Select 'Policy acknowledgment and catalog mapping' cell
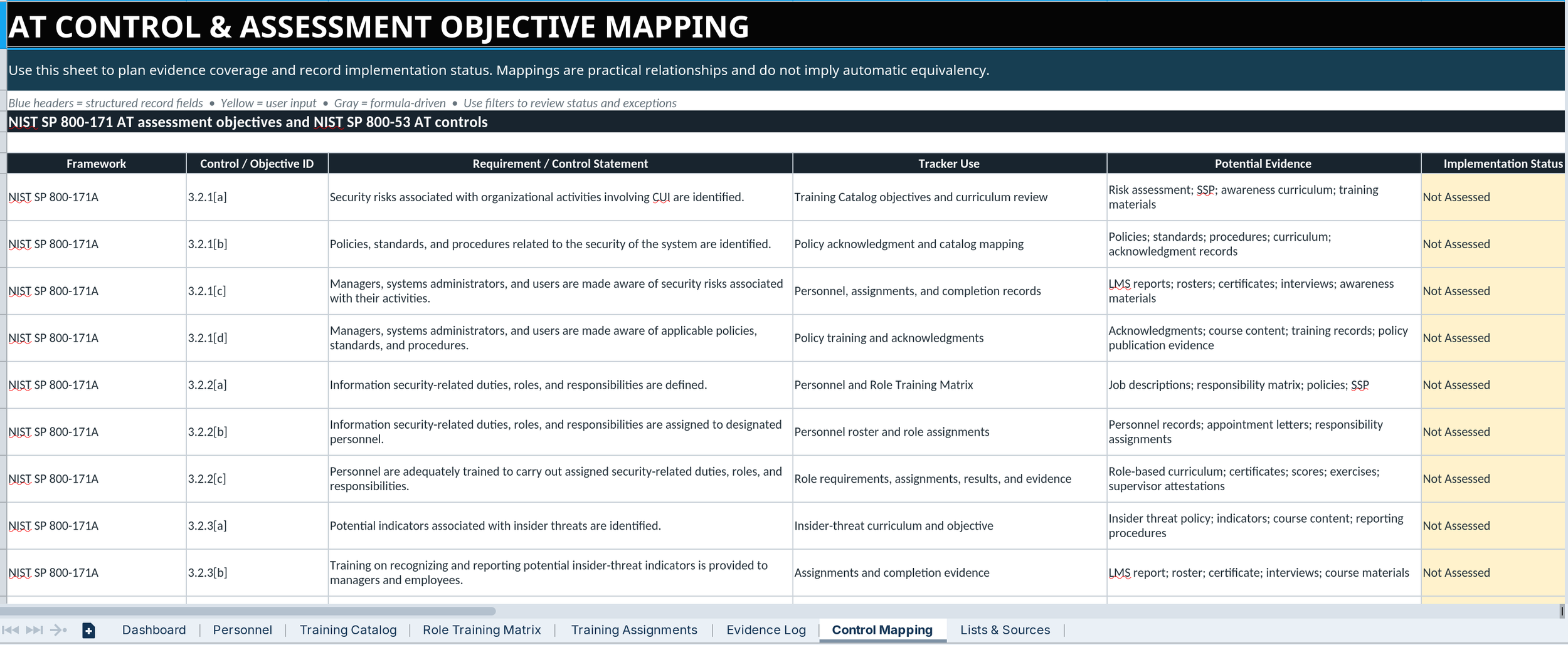Screen dimensions: 1568x645 coord(949,244)
